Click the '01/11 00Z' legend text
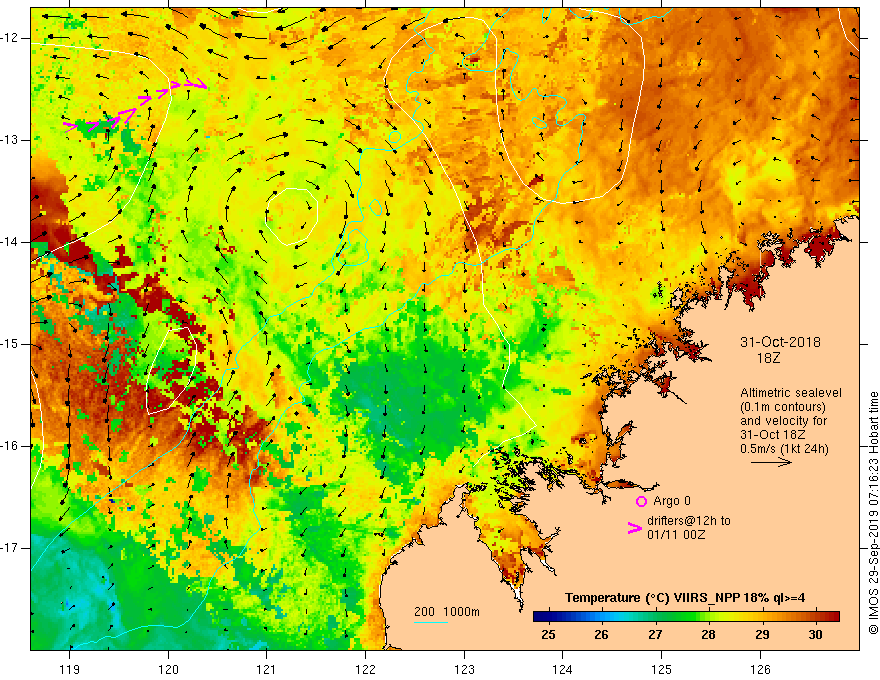The image size is (880, 680). coord(676,535)
